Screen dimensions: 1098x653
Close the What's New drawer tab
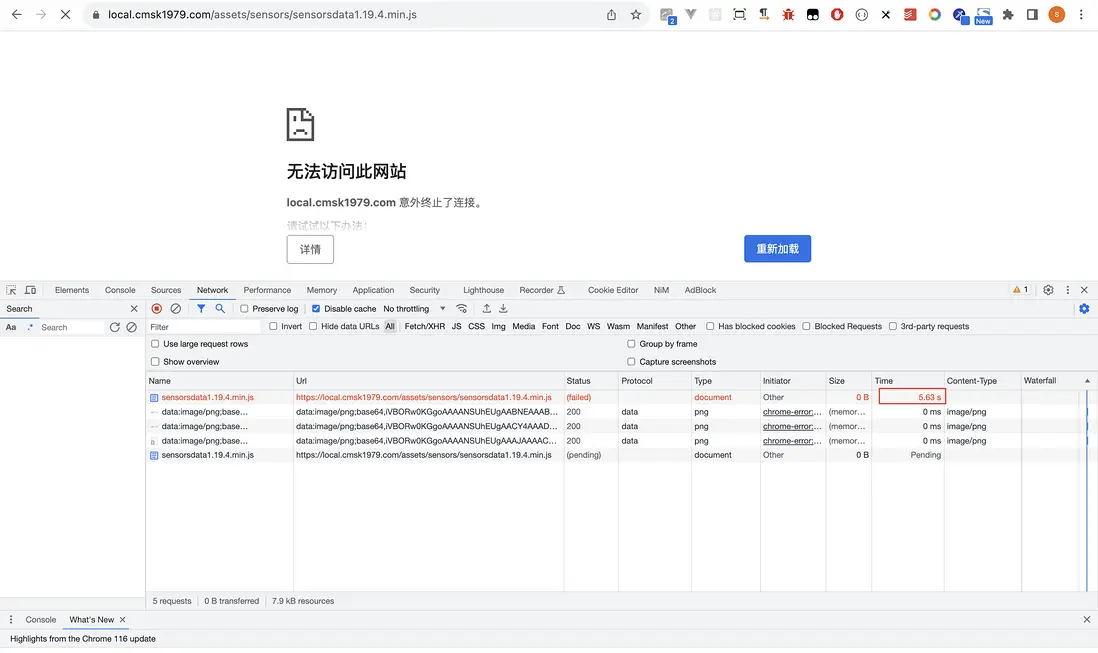(x=123, y=620)
